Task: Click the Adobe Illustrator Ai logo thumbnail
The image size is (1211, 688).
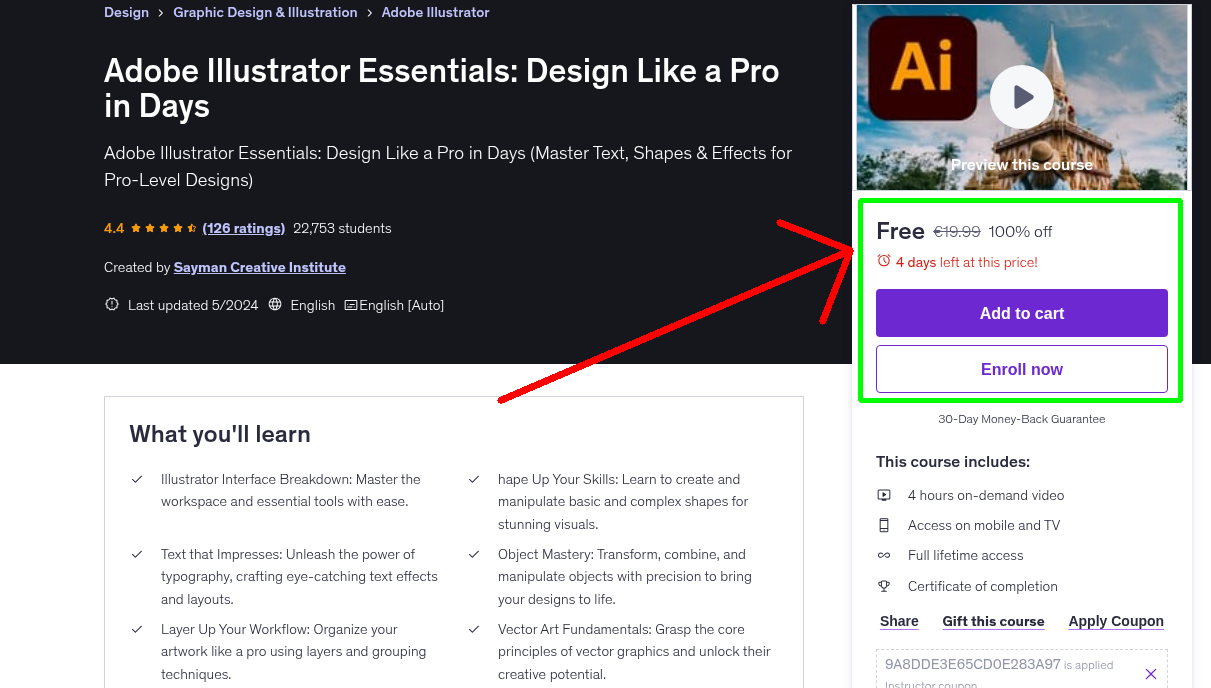Action: 921,68
